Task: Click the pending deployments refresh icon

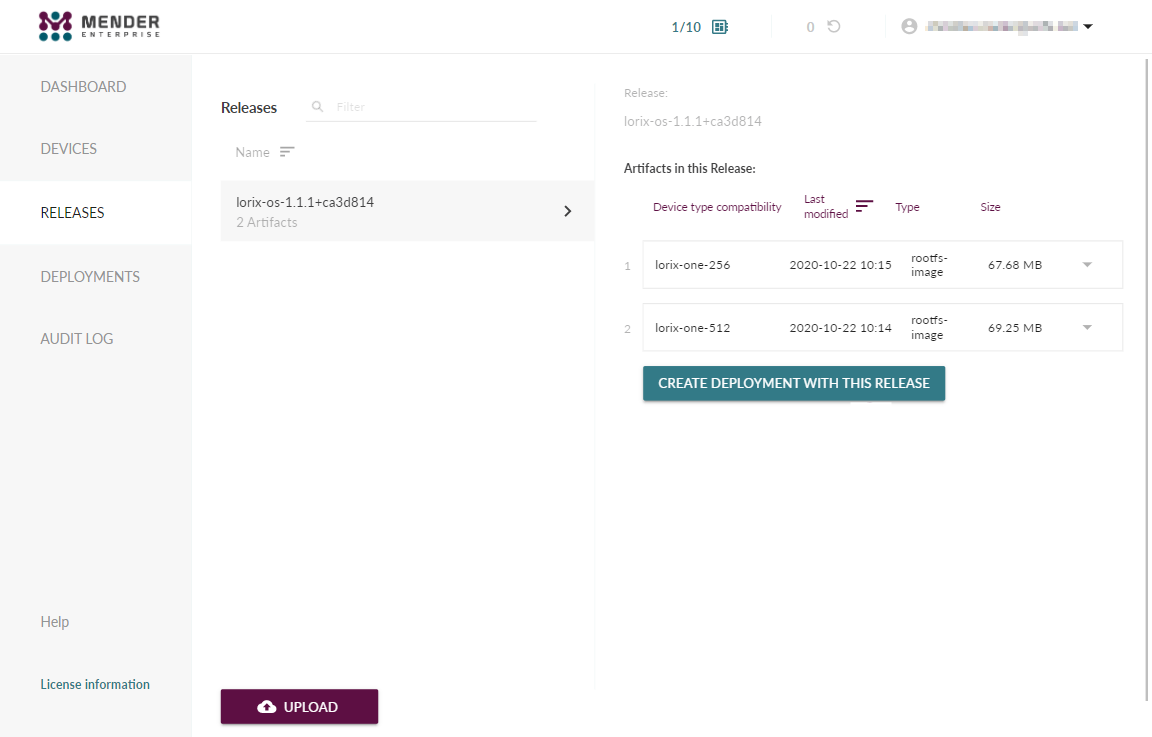Action: (833, 27)
